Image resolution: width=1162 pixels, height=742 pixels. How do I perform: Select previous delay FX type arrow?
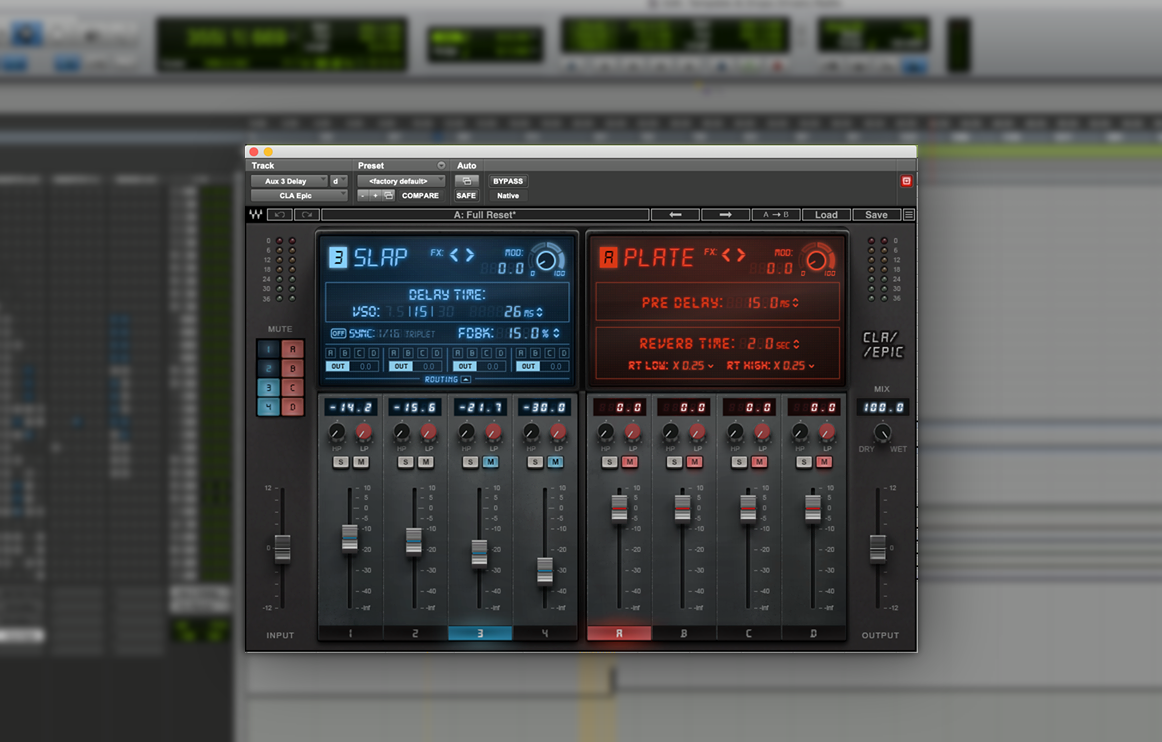(454, 255)
